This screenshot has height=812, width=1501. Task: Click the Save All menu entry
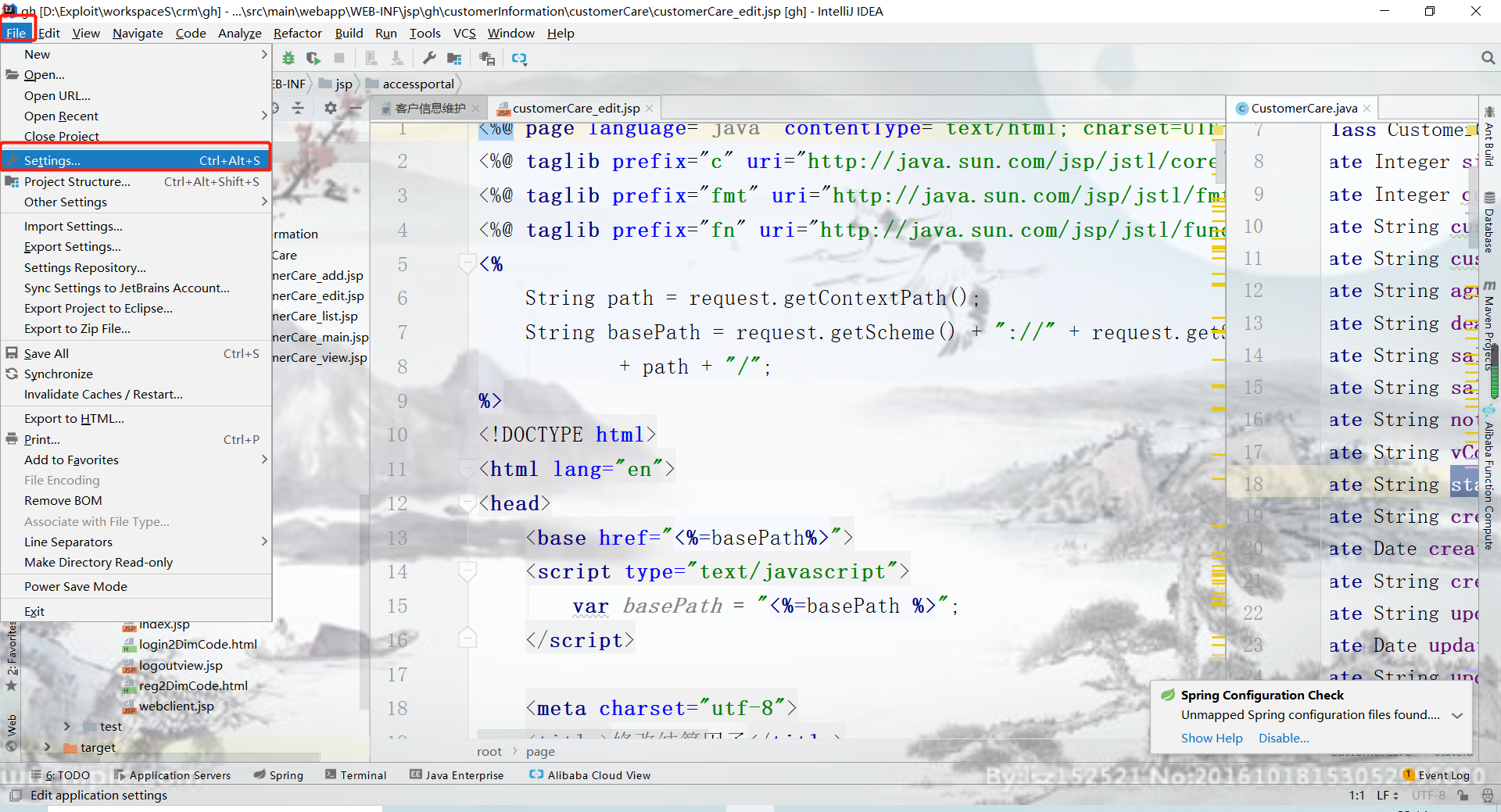[136, 353]
